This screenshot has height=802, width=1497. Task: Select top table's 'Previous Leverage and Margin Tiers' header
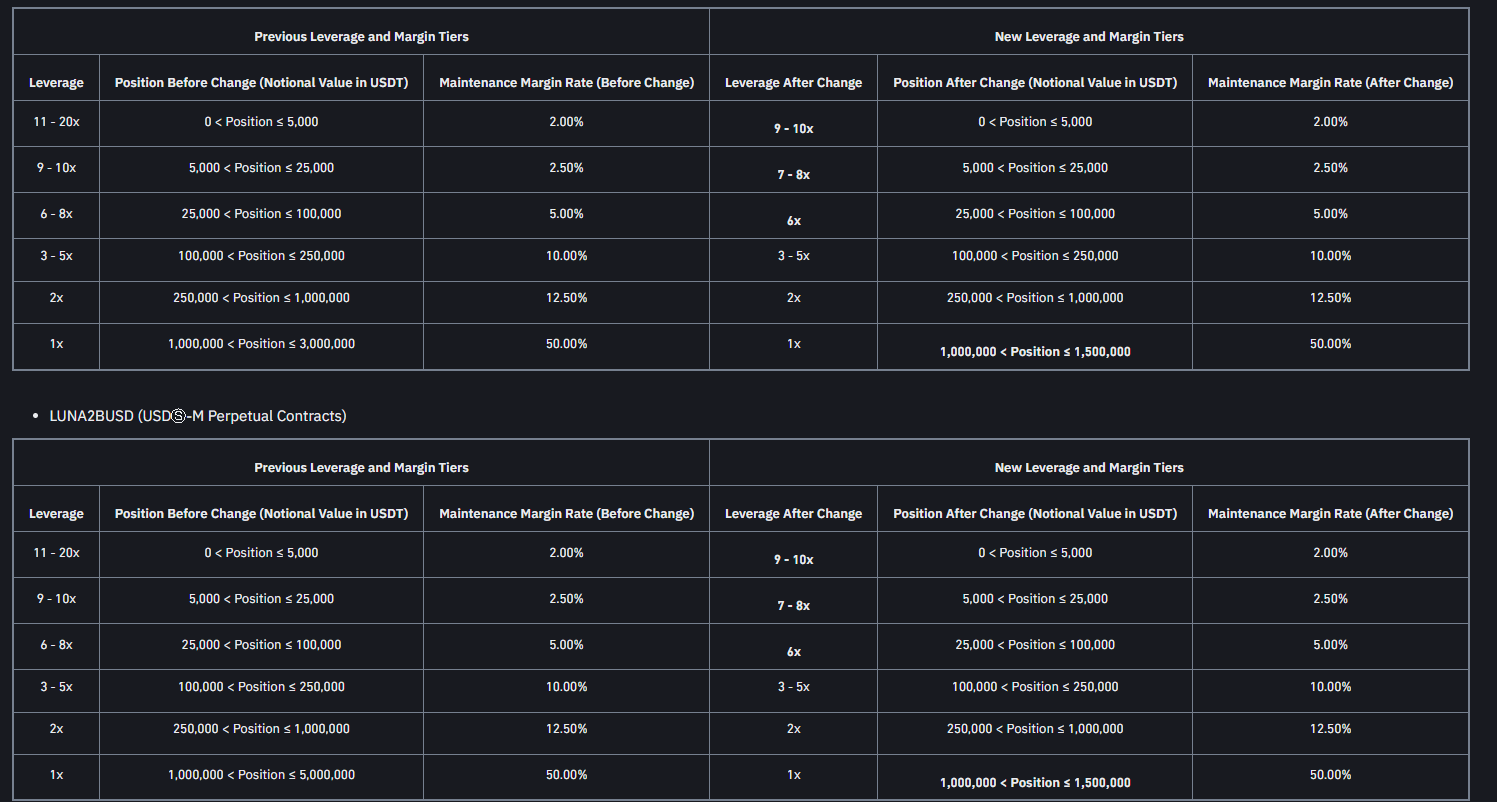(x=361, y=37)
